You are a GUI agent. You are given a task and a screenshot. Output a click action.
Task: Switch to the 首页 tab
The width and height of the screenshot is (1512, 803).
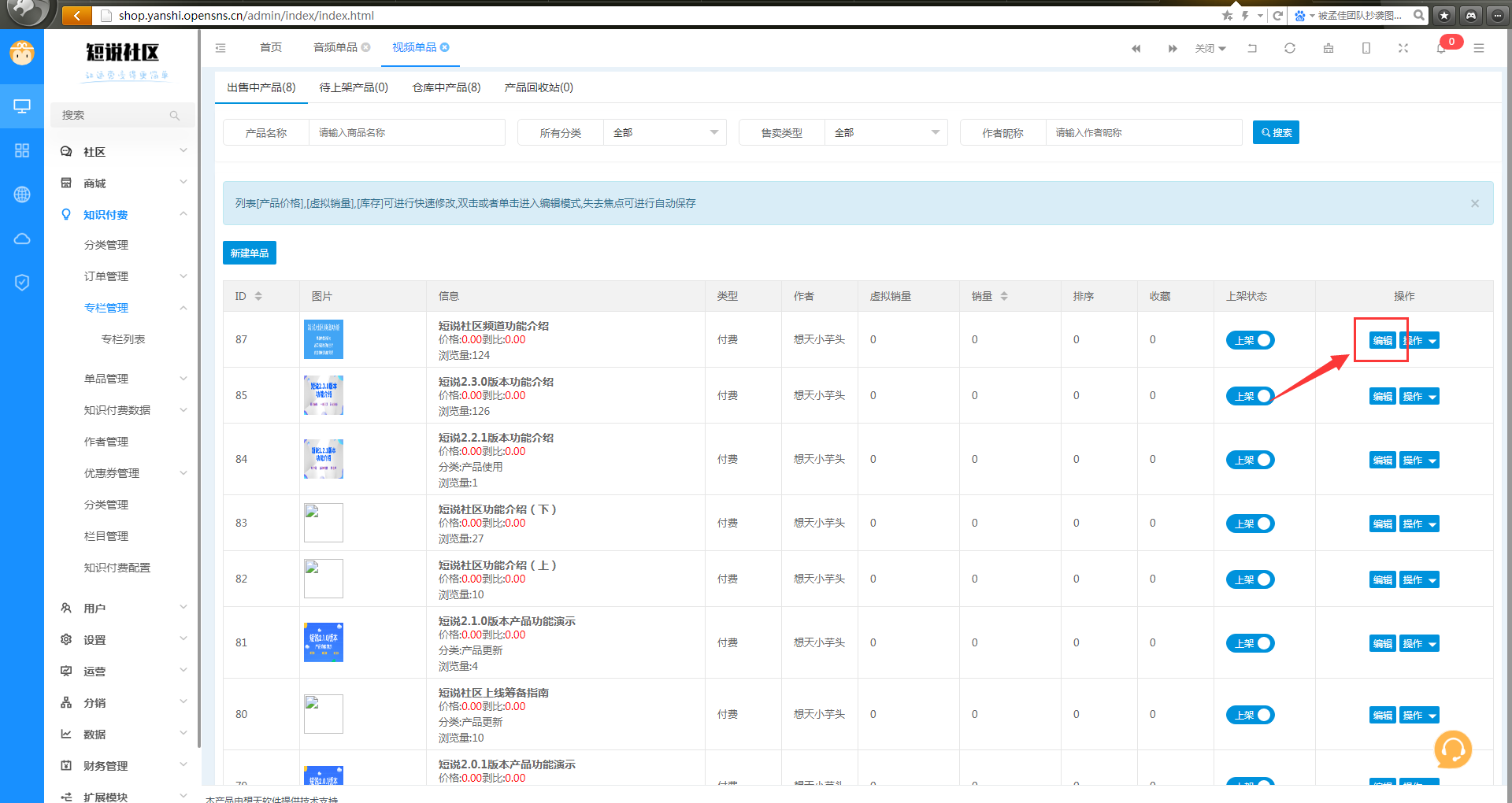pos(271,48)
